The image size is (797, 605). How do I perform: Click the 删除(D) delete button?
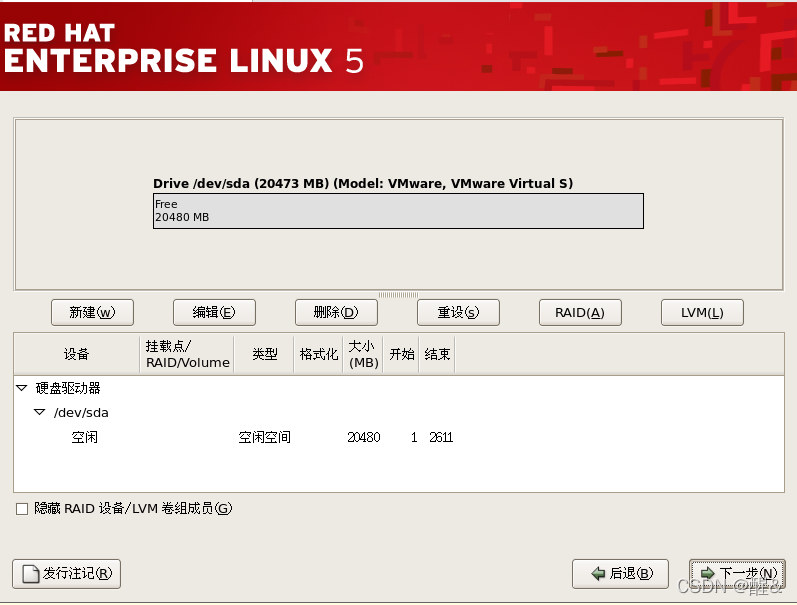pyautogui.click(x=336, y=312)
